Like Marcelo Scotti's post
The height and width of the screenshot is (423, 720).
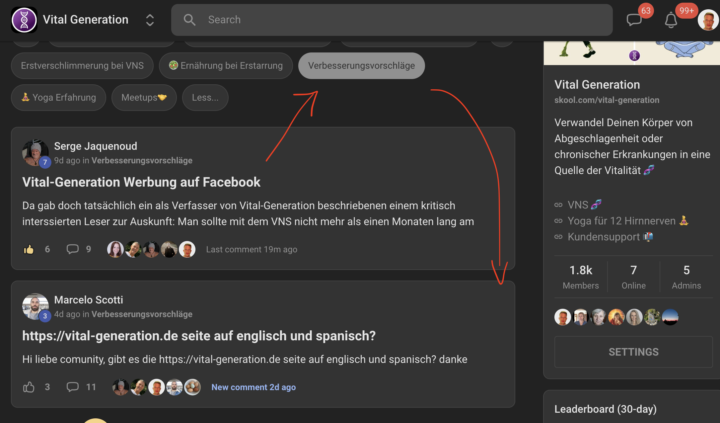[28, 387]
